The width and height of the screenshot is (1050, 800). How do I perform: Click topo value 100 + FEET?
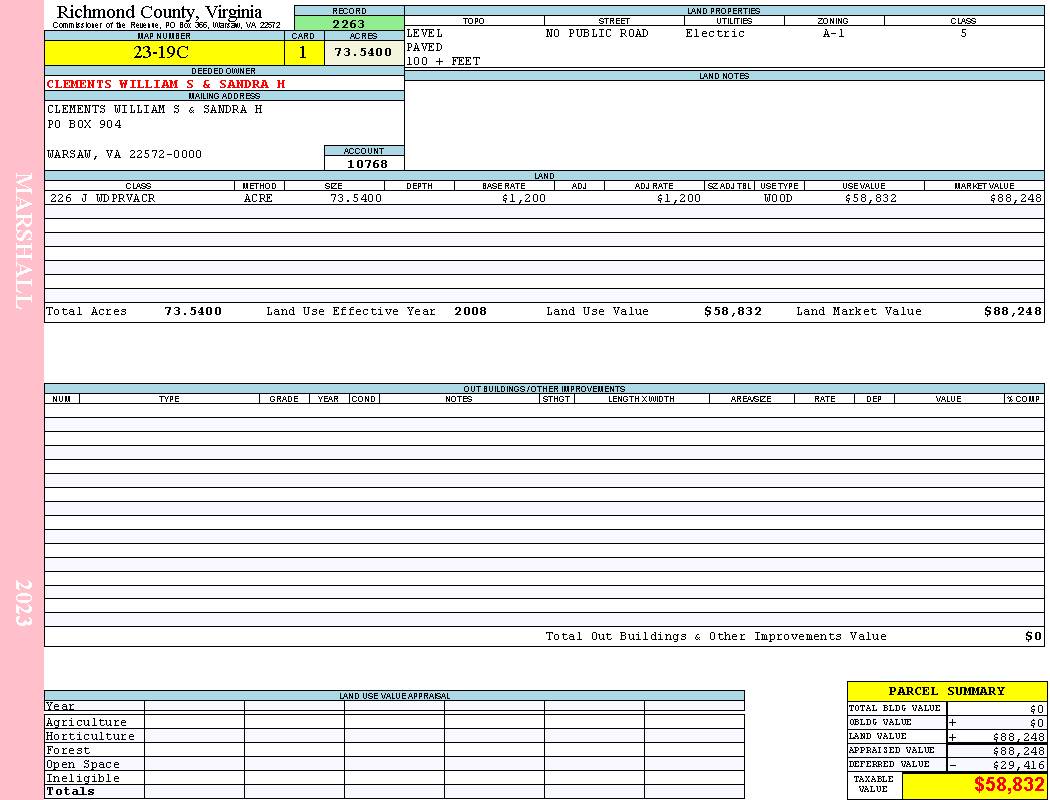click(443, 61)
